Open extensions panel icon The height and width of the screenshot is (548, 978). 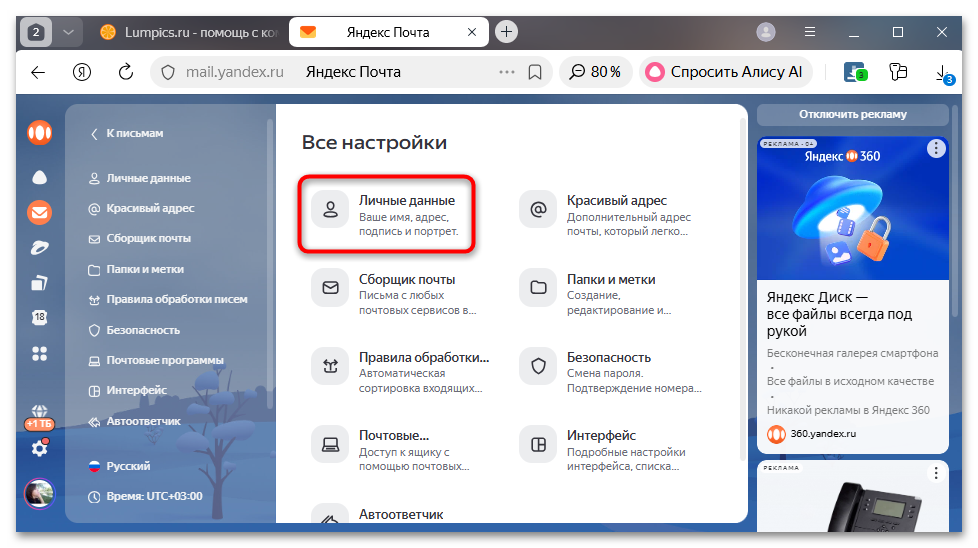click(898, 72)
